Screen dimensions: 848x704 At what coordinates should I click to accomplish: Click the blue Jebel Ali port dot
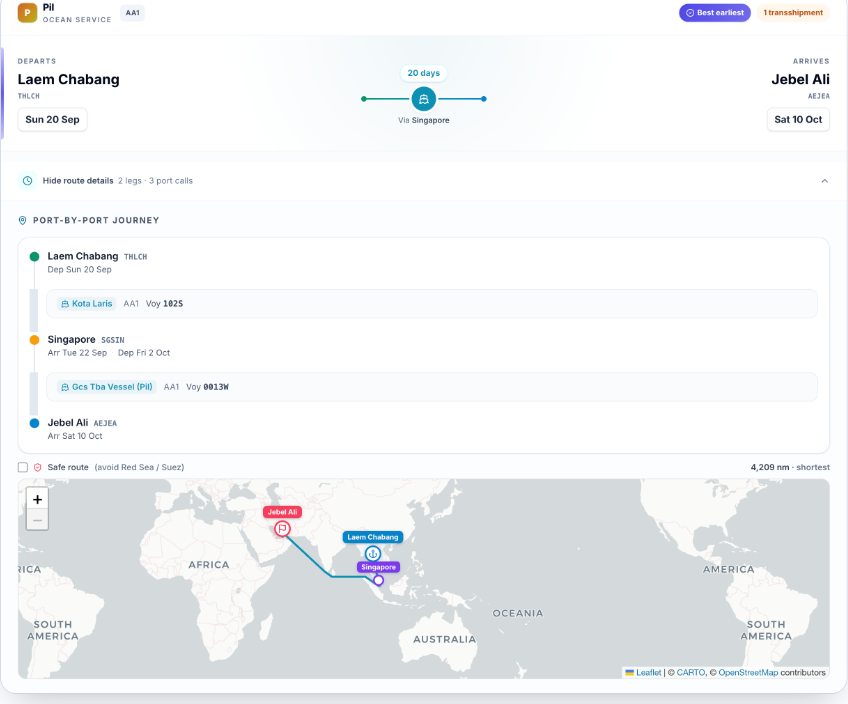tap(35, 423)
